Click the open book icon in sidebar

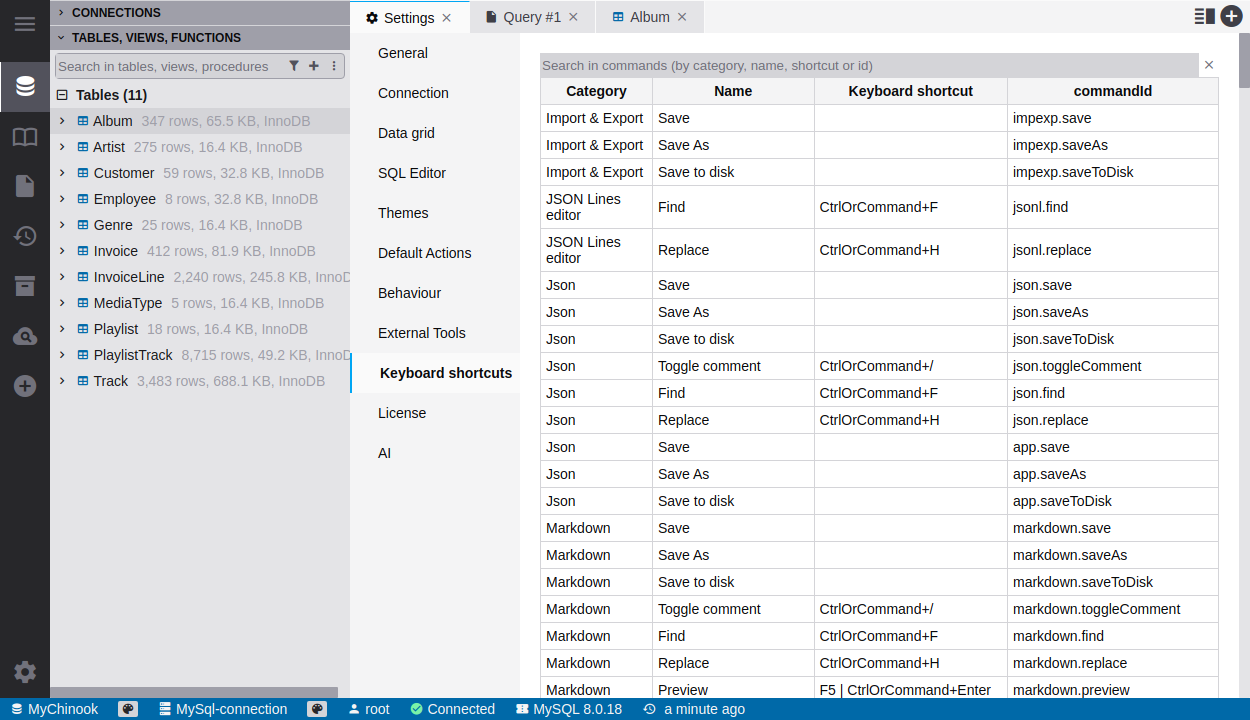point(25,136)
